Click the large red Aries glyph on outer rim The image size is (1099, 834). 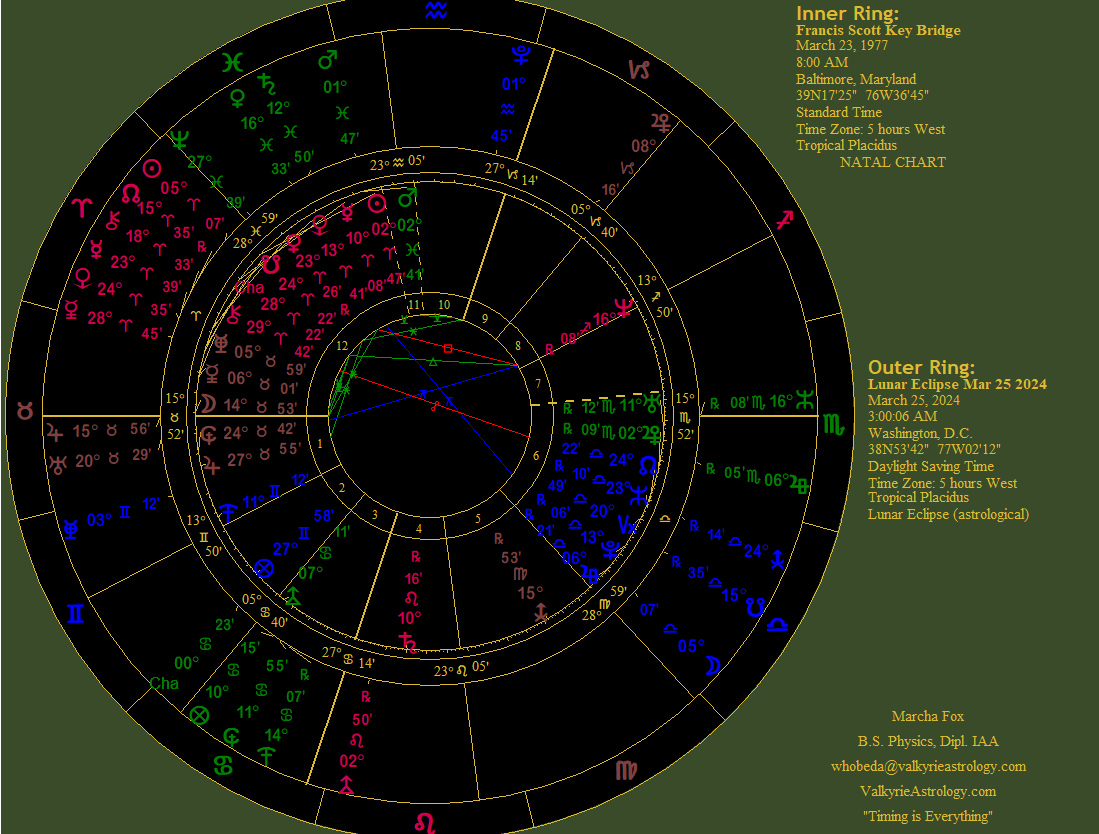tap(82, 208)
